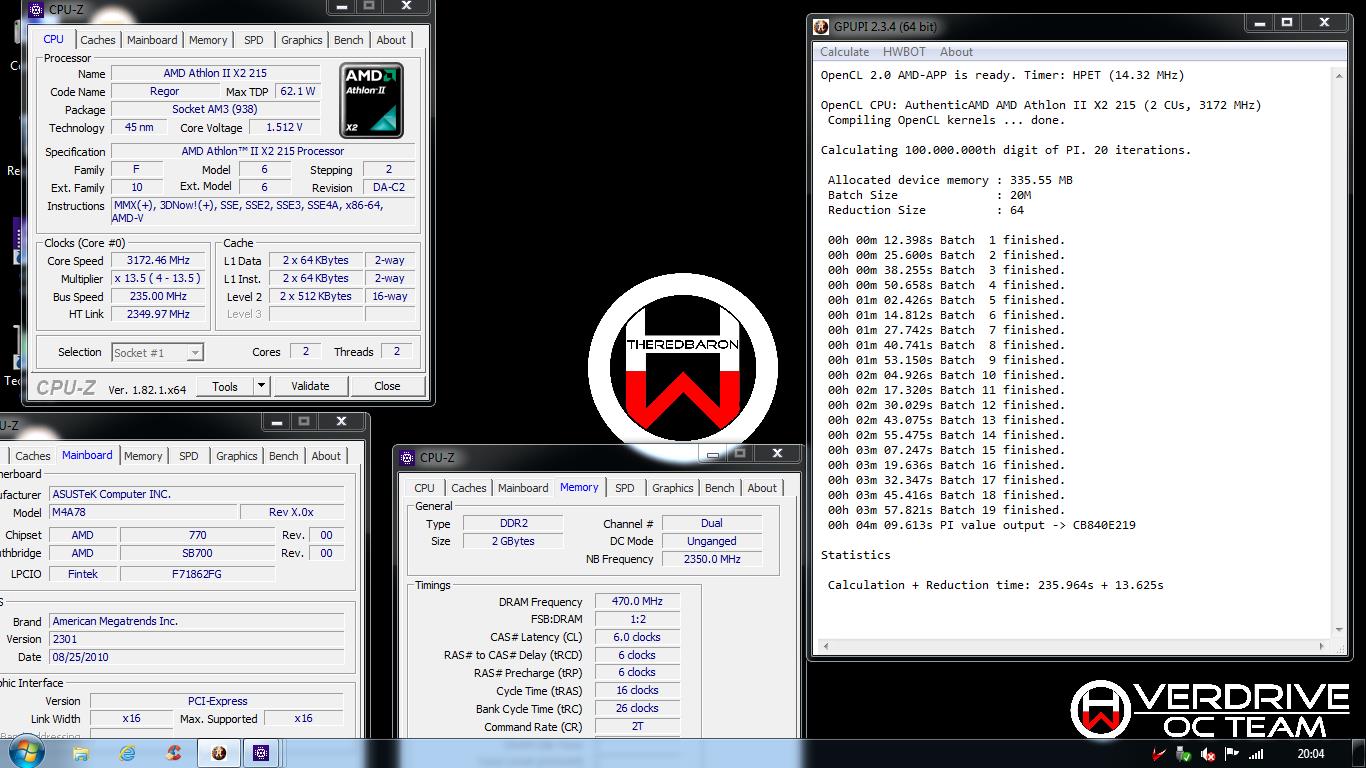Select Bench tab in the Memory CPU-Z window
This screenshot has width=1366, height=768.
[x=720, y=488]
